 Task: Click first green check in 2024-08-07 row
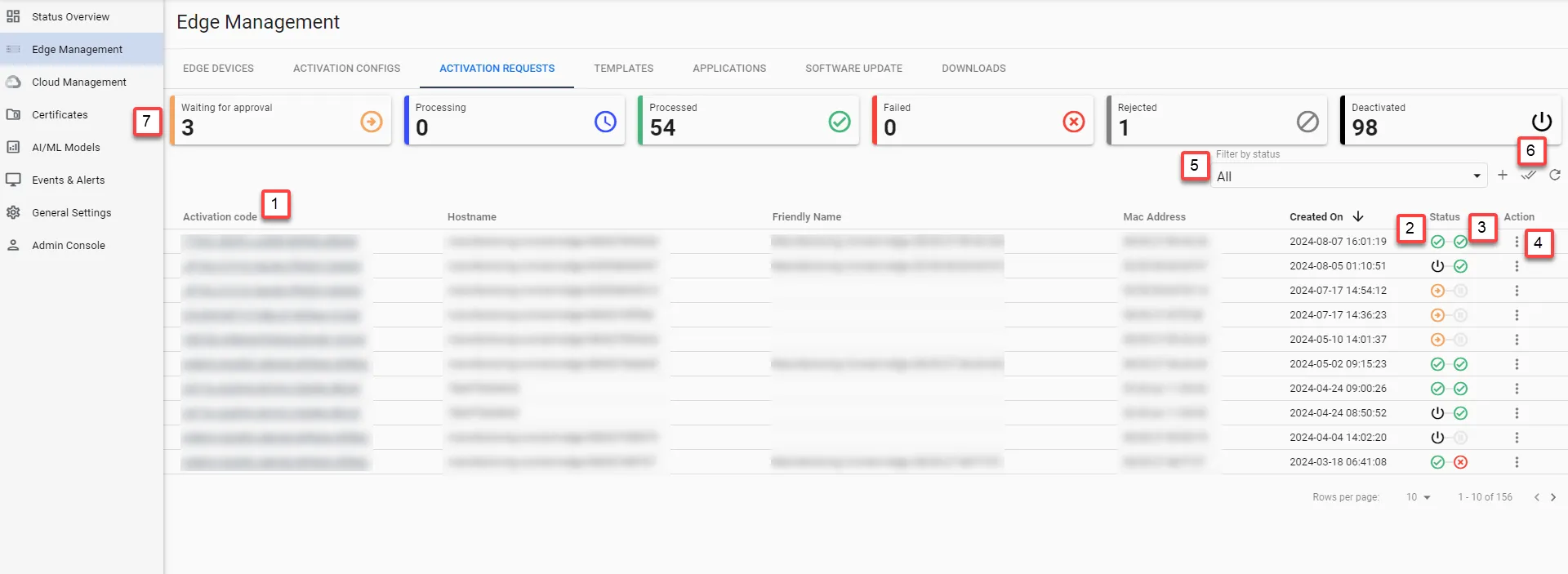pyautogui.click(x=1437, y=242)
